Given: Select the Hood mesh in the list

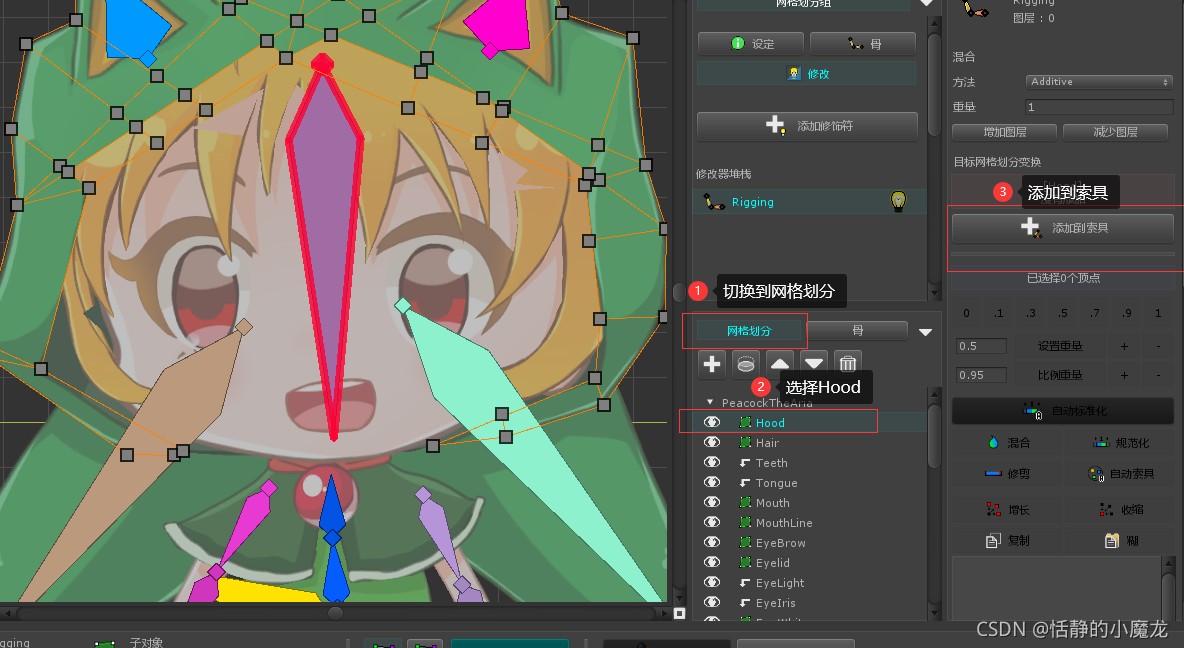Looking at the screenshot, I should pos(770,423).
